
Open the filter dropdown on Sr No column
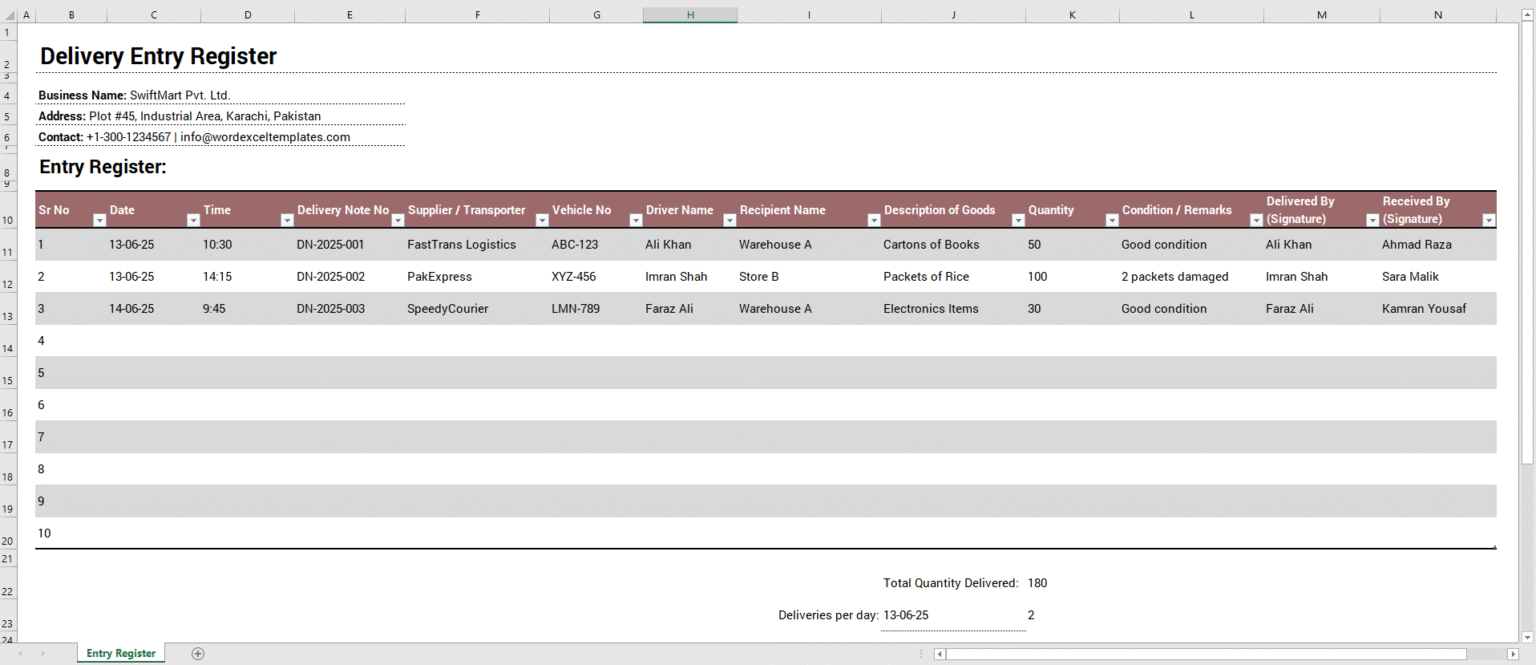[x=99, y=219]
